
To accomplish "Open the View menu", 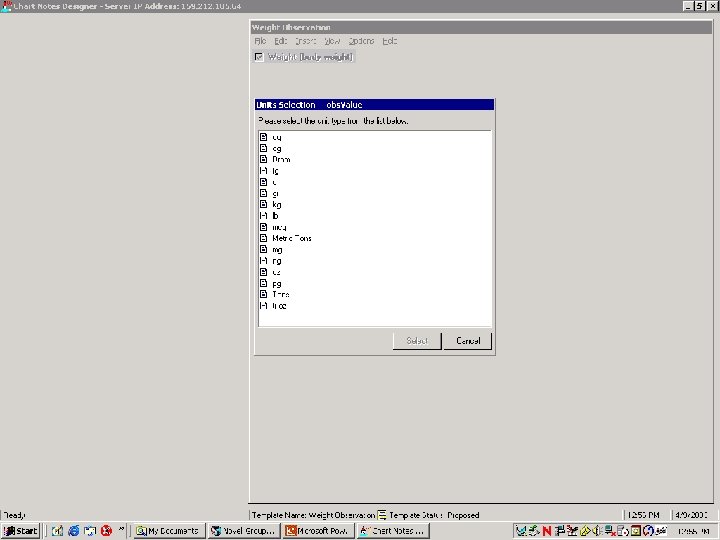I will tap(332, 41).
